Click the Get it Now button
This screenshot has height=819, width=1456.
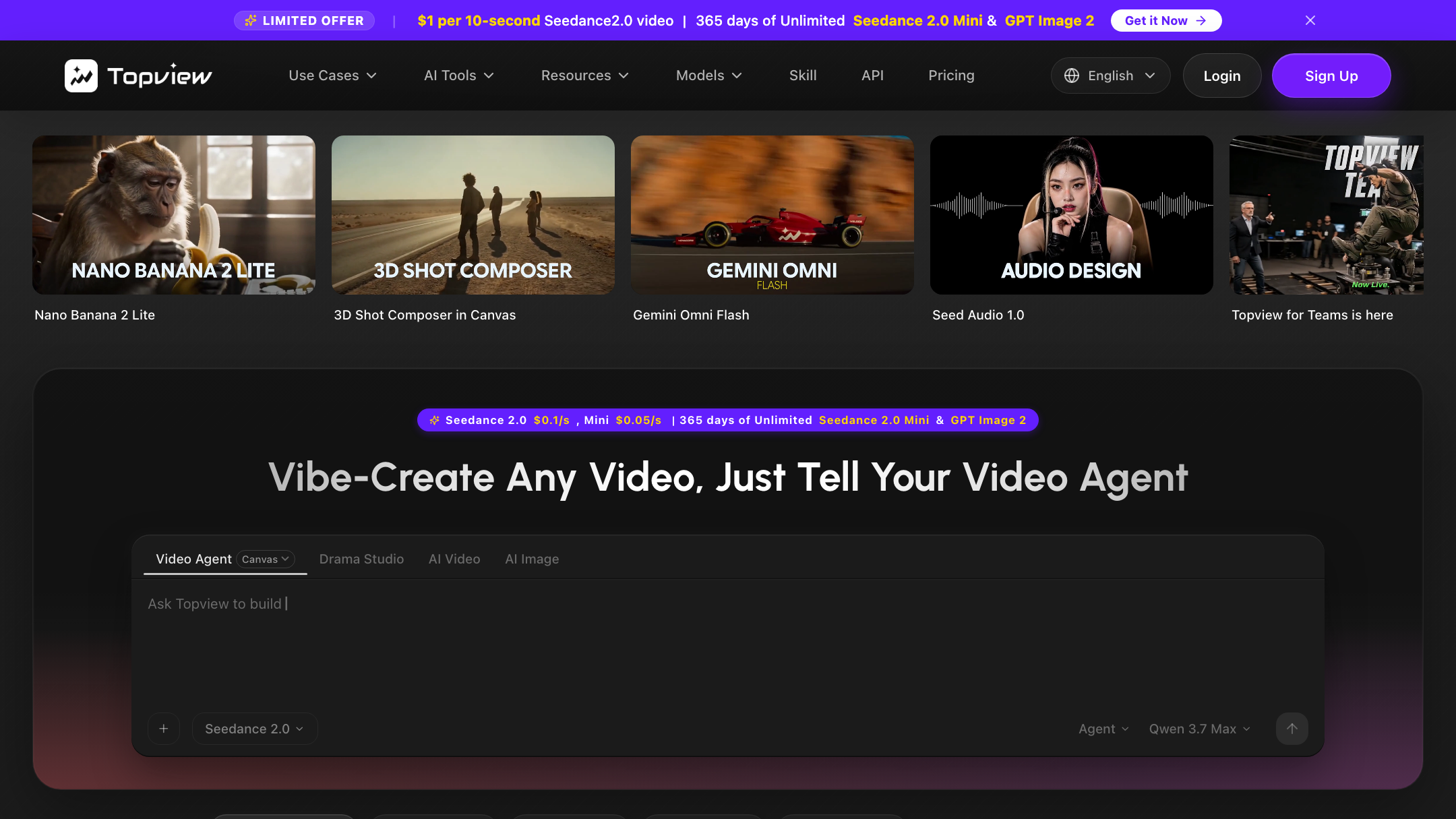pyautogui.click(x=1165, y=20)
